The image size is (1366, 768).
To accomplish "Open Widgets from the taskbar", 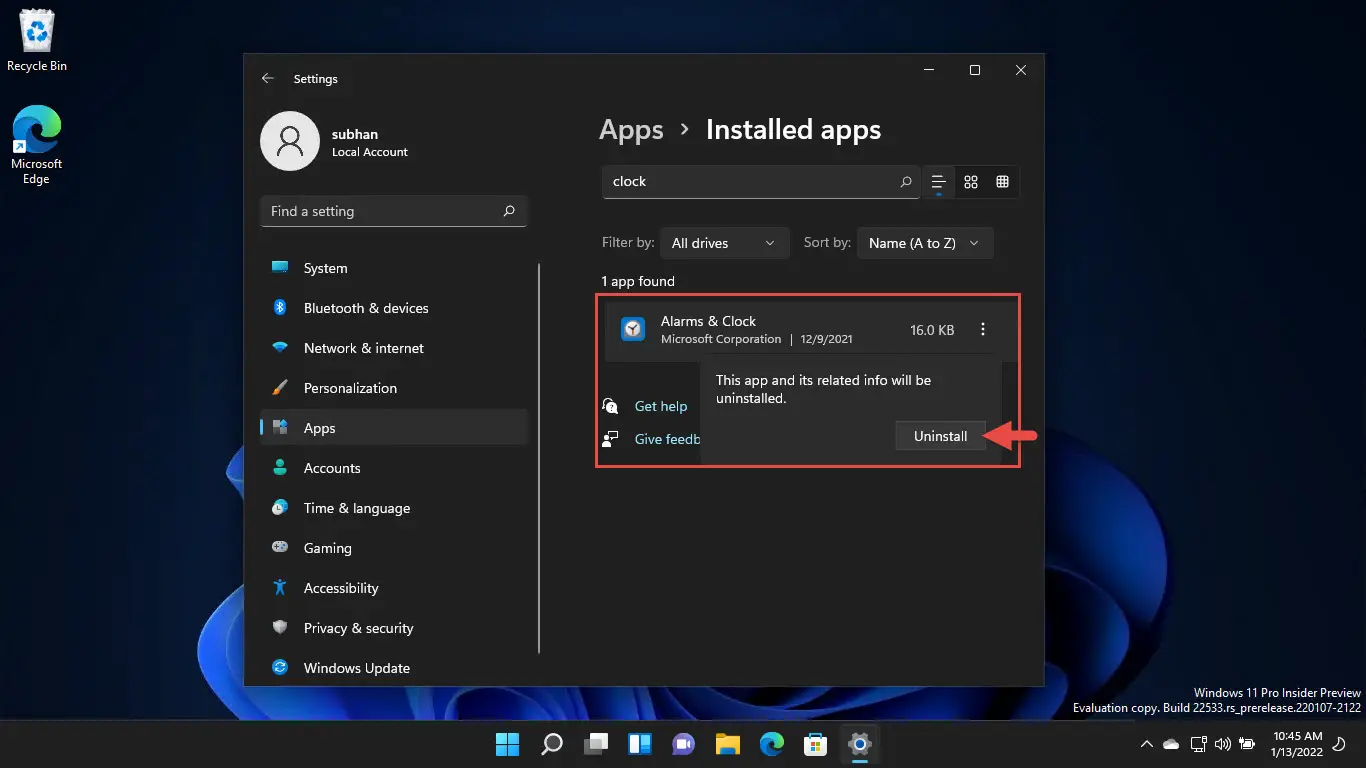I will [640, 744].
